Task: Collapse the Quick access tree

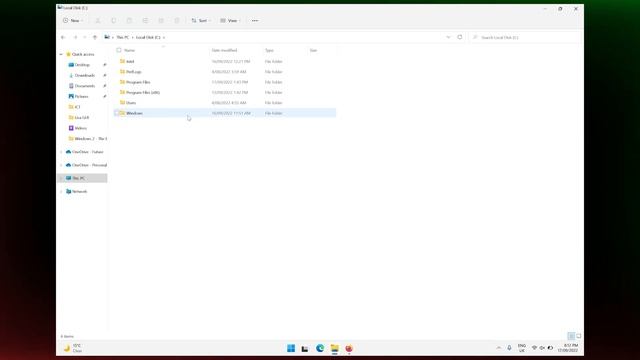Action: (x=61, y=54)
